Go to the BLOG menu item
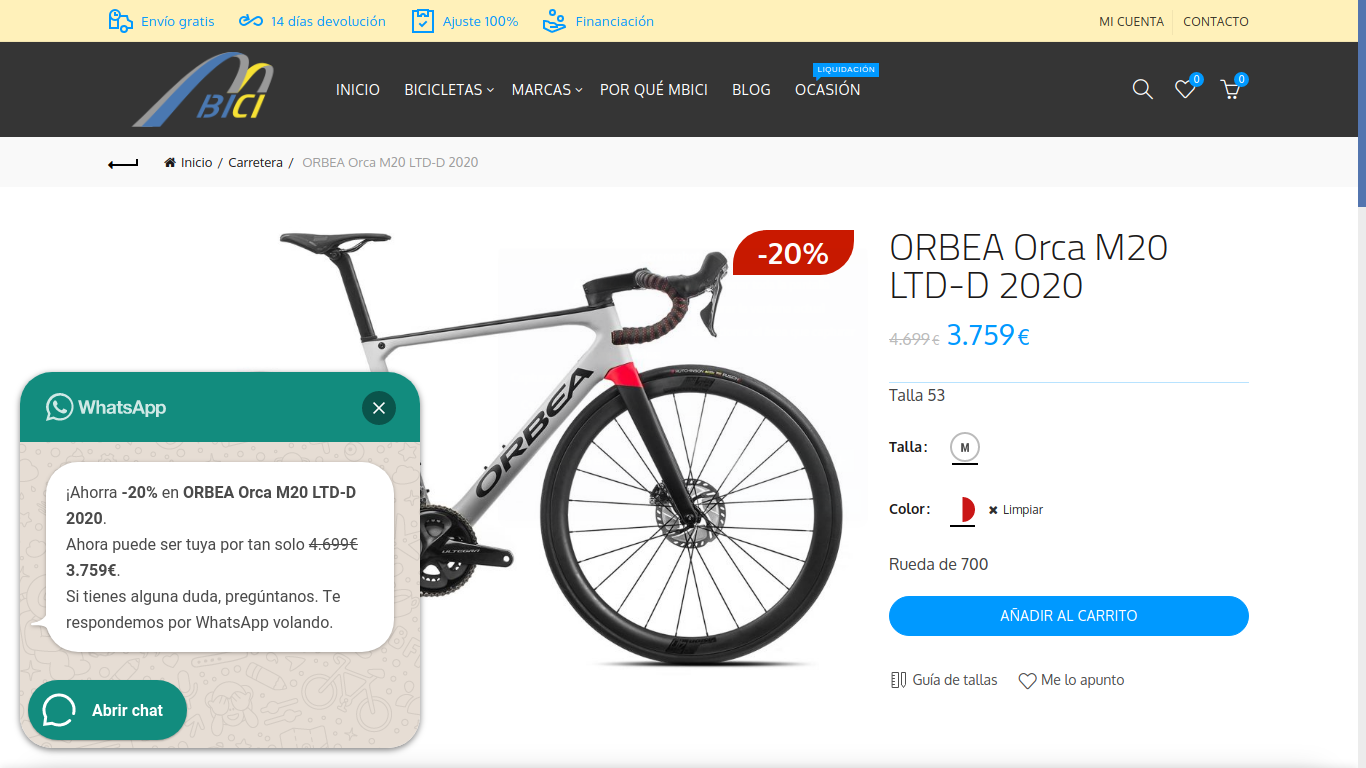 click(751, 90)
